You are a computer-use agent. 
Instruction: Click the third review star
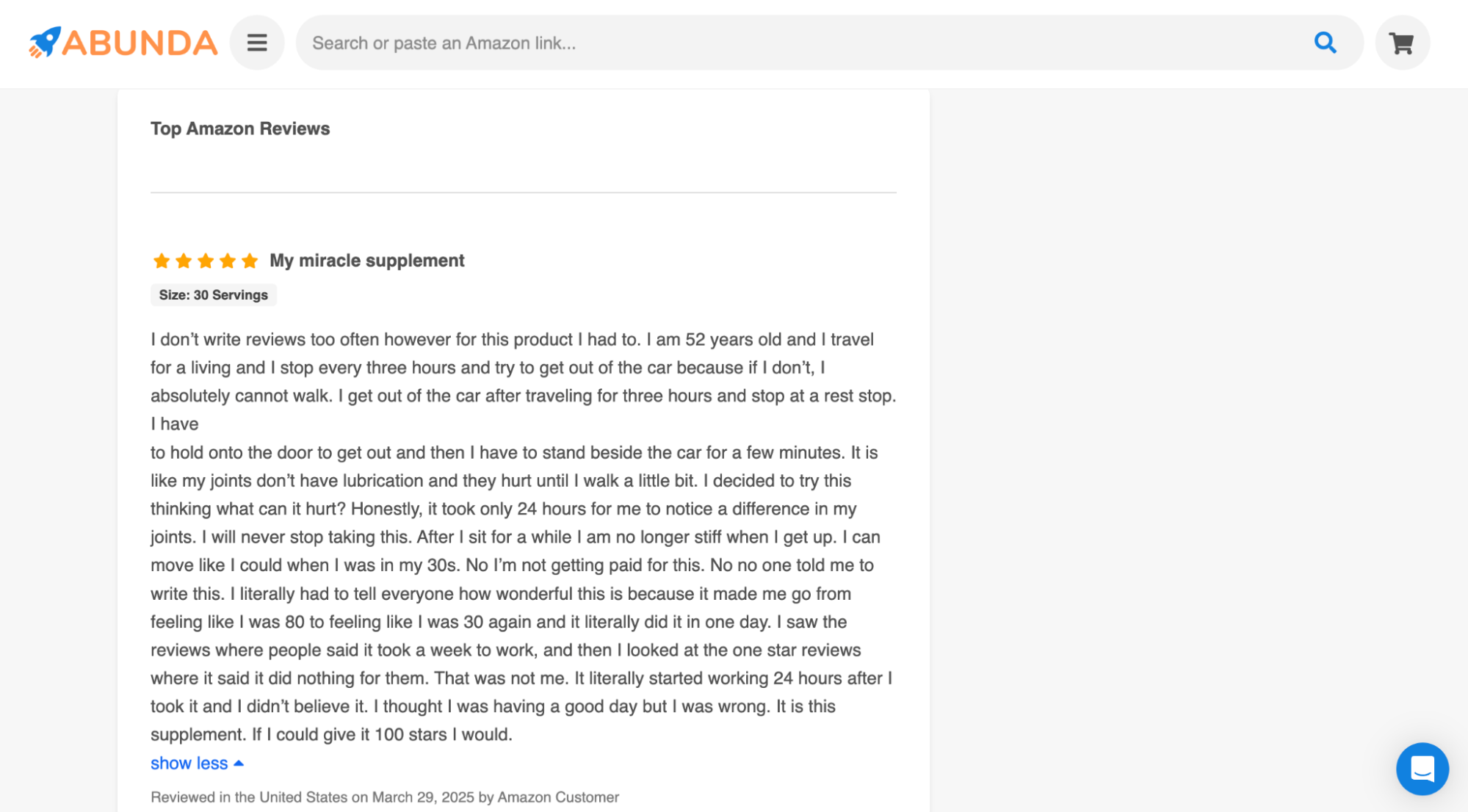coord(206,261)
